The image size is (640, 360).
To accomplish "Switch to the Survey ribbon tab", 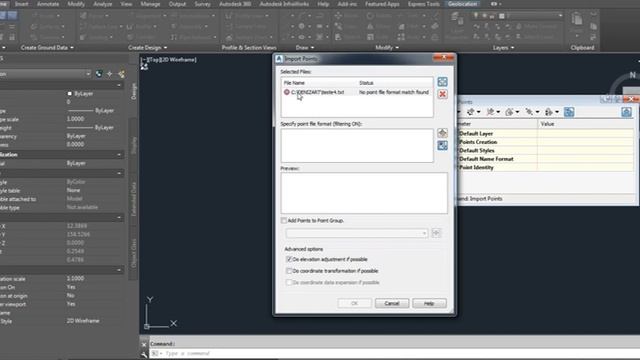I will click(202, 4).
